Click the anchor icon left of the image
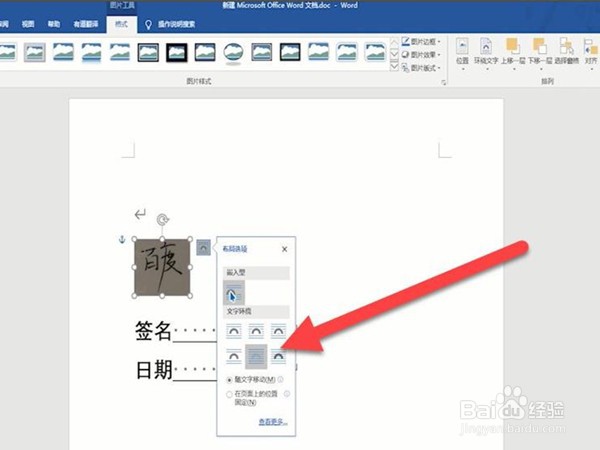 pyautogui.click(x=122, y=240)
